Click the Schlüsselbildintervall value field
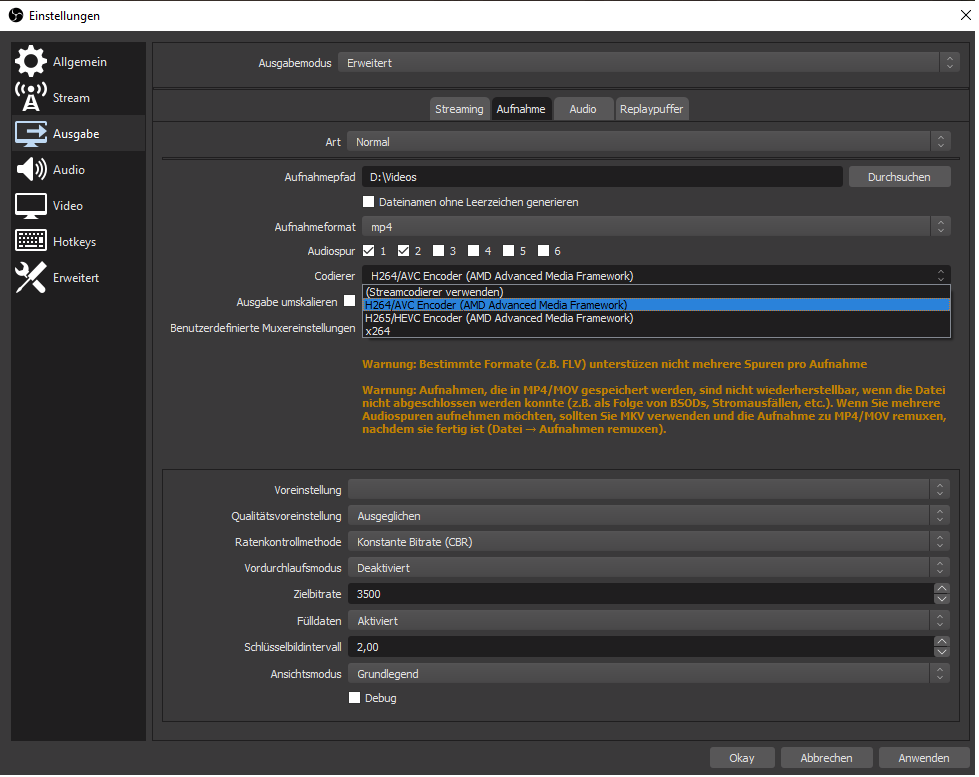Screen dimensions: 979x777 (x=641, y=647)
